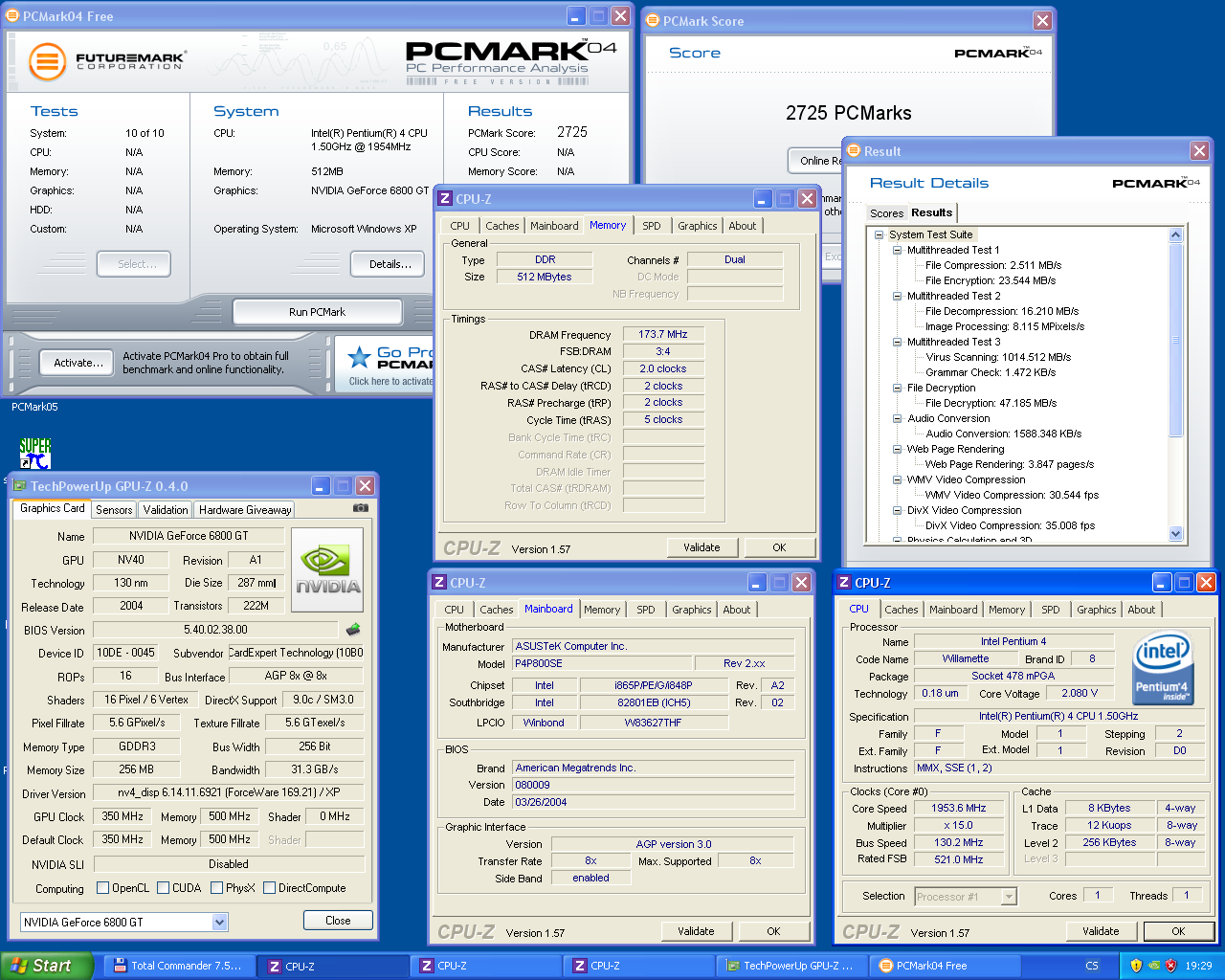Click the red shield tray icon
The width and height of the screenshot is (1225, 980).
point(1170,966)
